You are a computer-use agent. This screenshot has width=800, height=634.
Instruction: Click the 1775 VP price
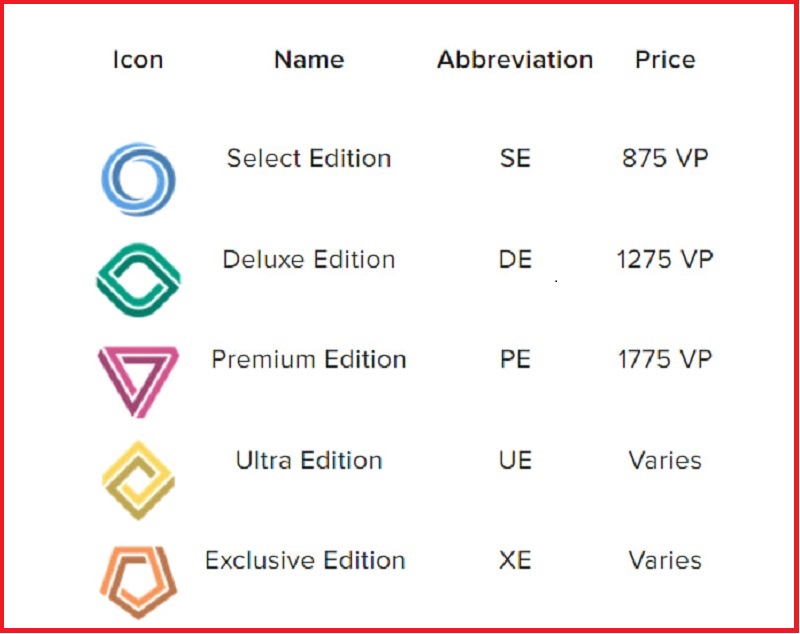tap(665, 359)
